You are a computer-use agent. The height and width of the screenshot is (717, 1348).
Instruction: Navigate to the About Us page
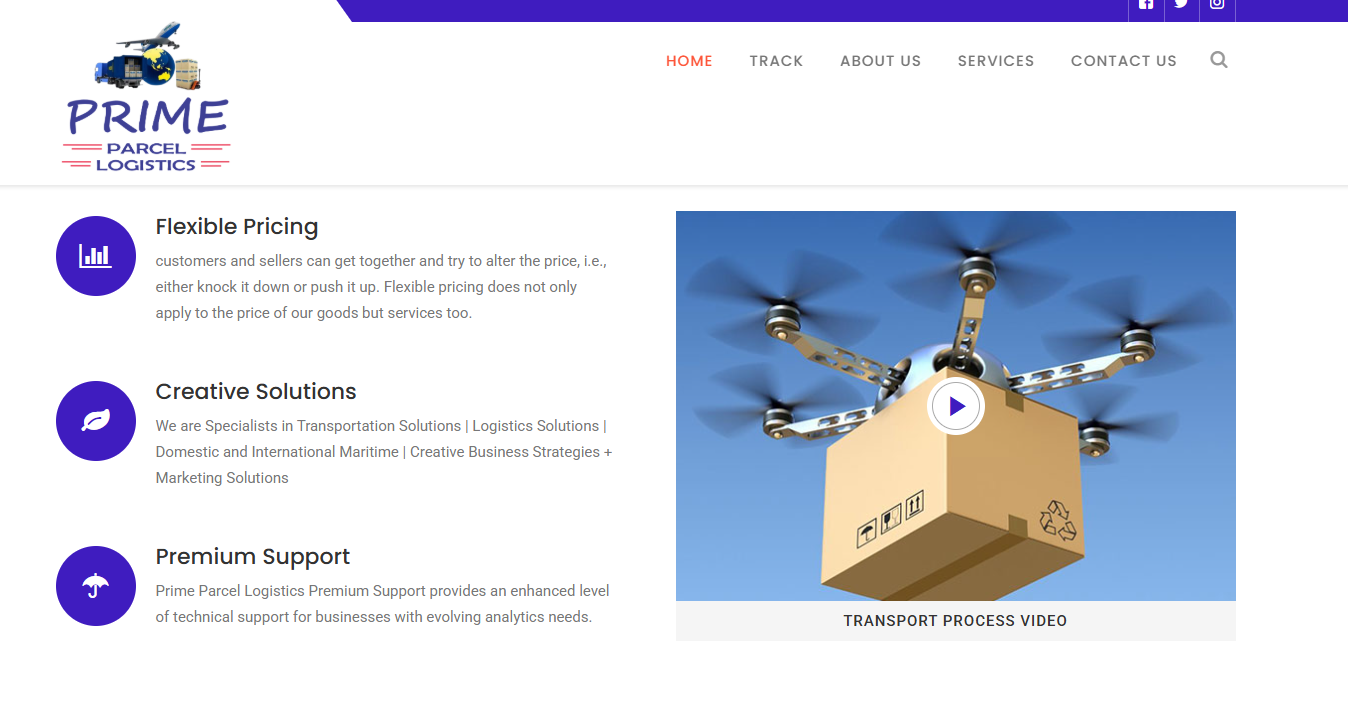tap(880, 61)
